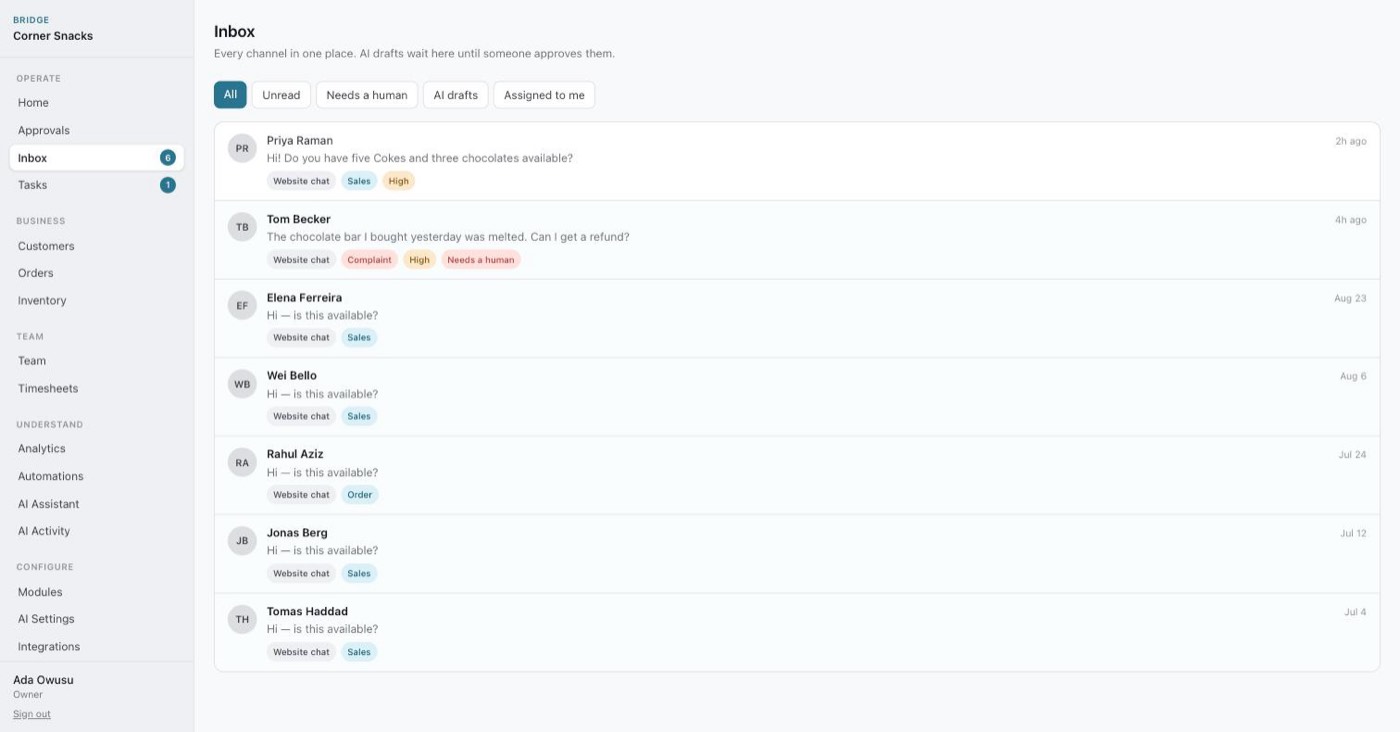Click the Aug 23 timestamp
The height and width of the screenshot is (732, 1400).
coord(1350,298)
